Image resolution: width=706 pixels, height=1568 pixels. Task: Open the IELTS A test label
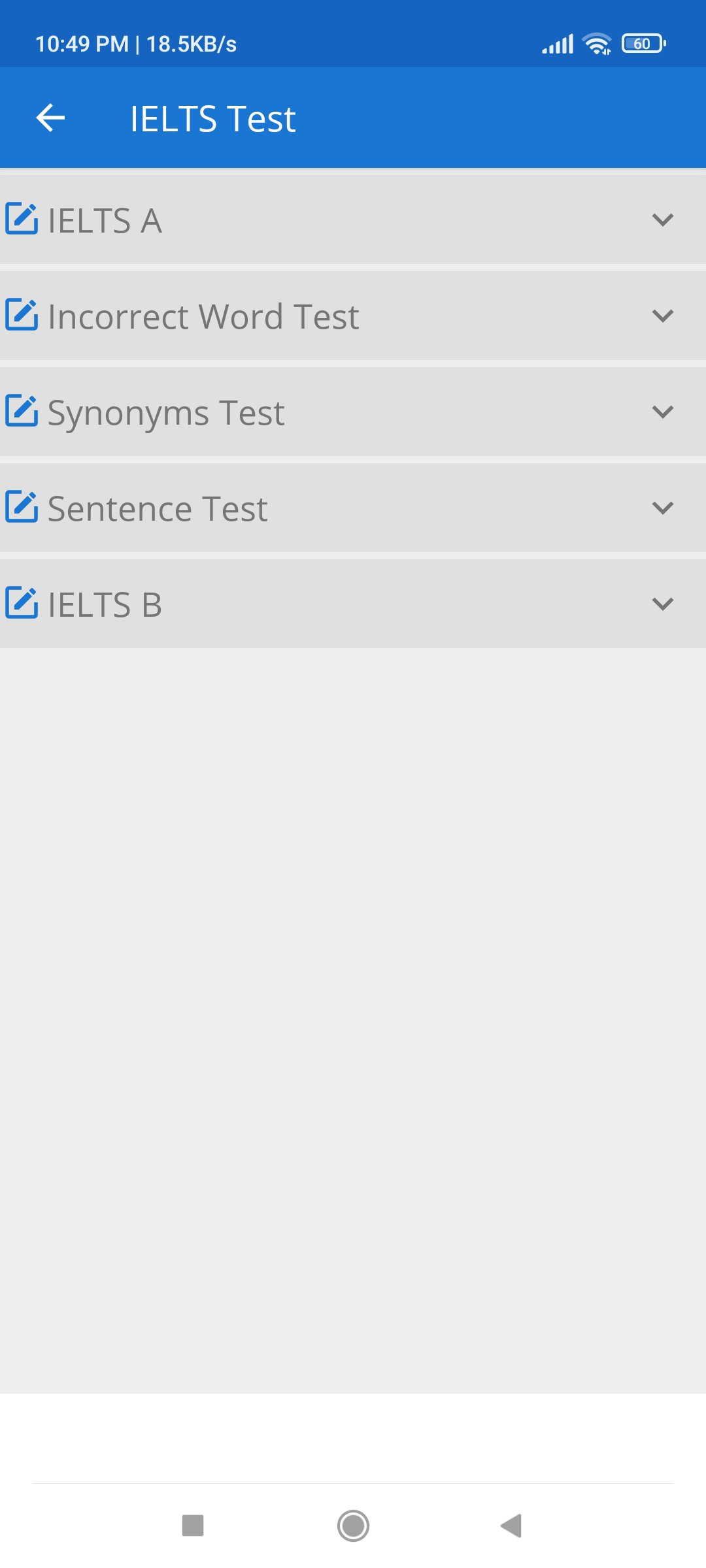click(x=105, y=221)
